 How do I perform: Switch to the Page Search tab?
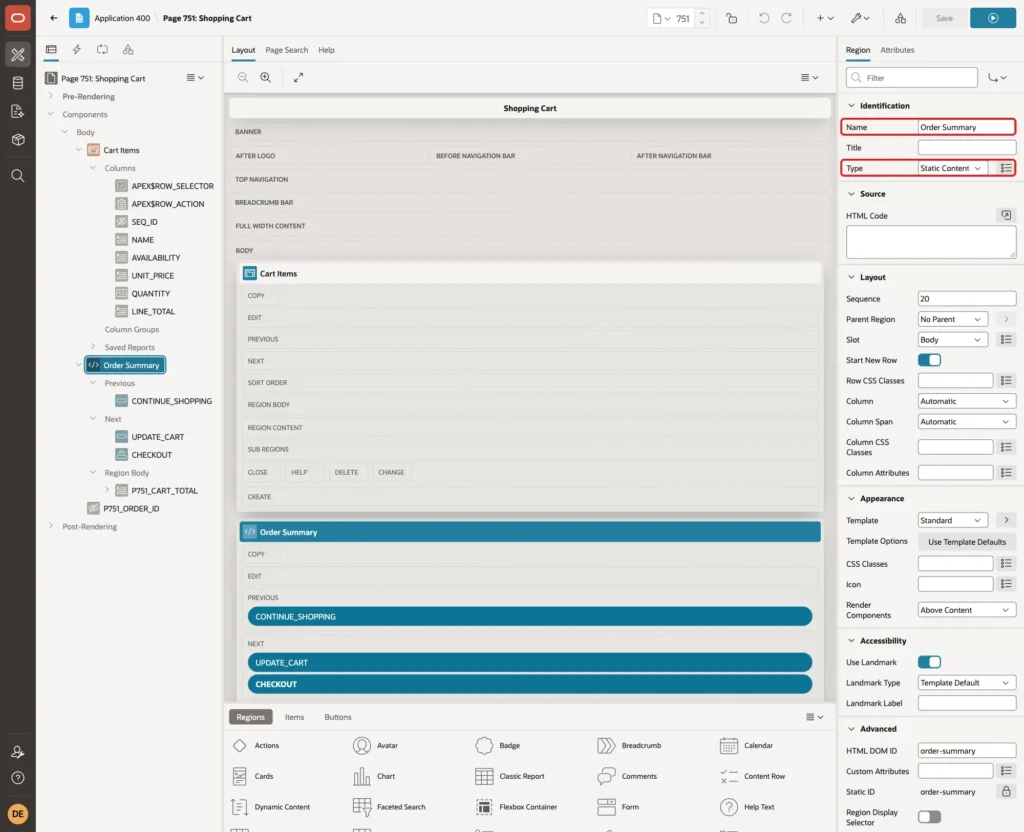(x=286, y=50)
